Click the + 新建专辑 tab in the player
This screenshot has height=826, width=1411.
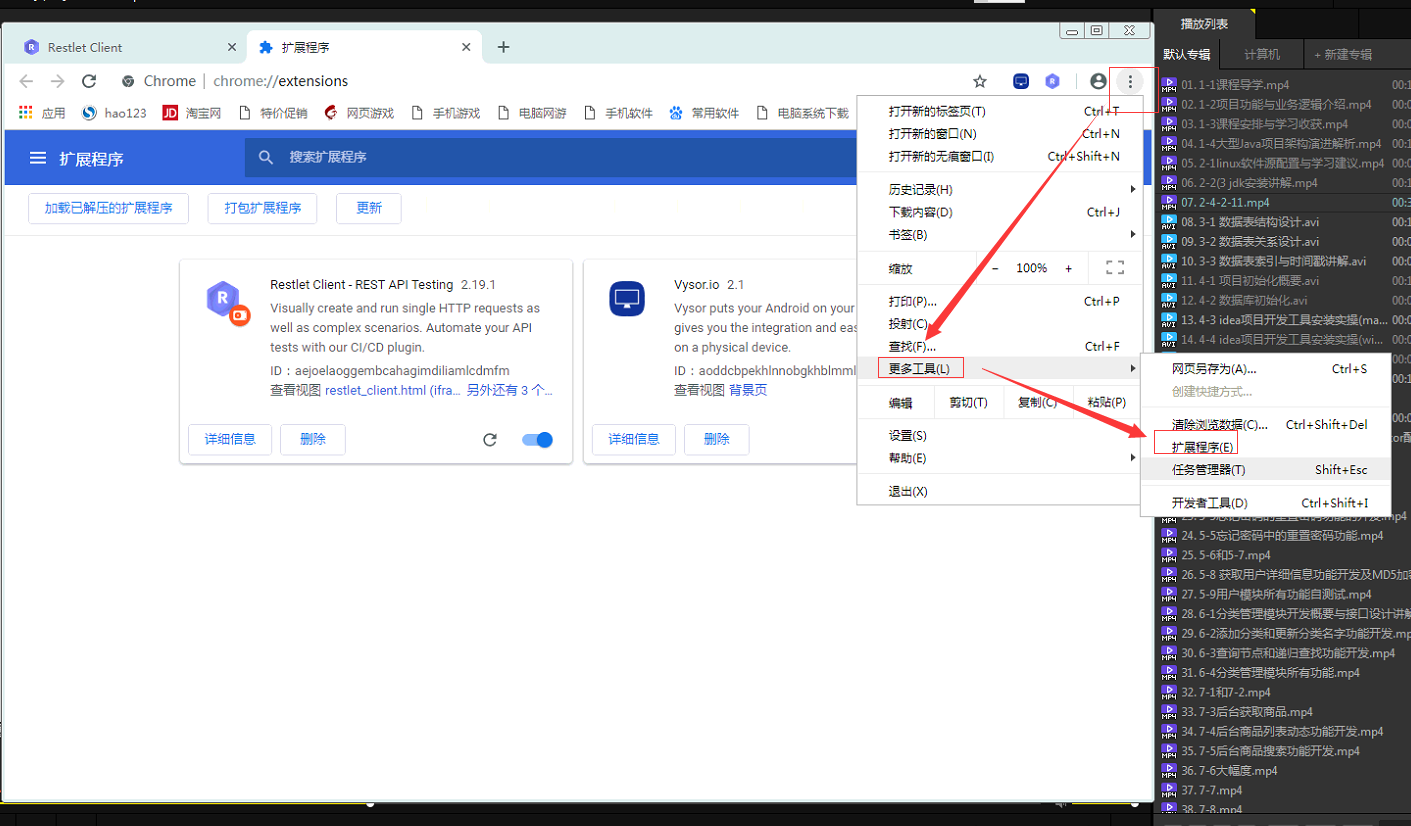(x=1343, y=55)
